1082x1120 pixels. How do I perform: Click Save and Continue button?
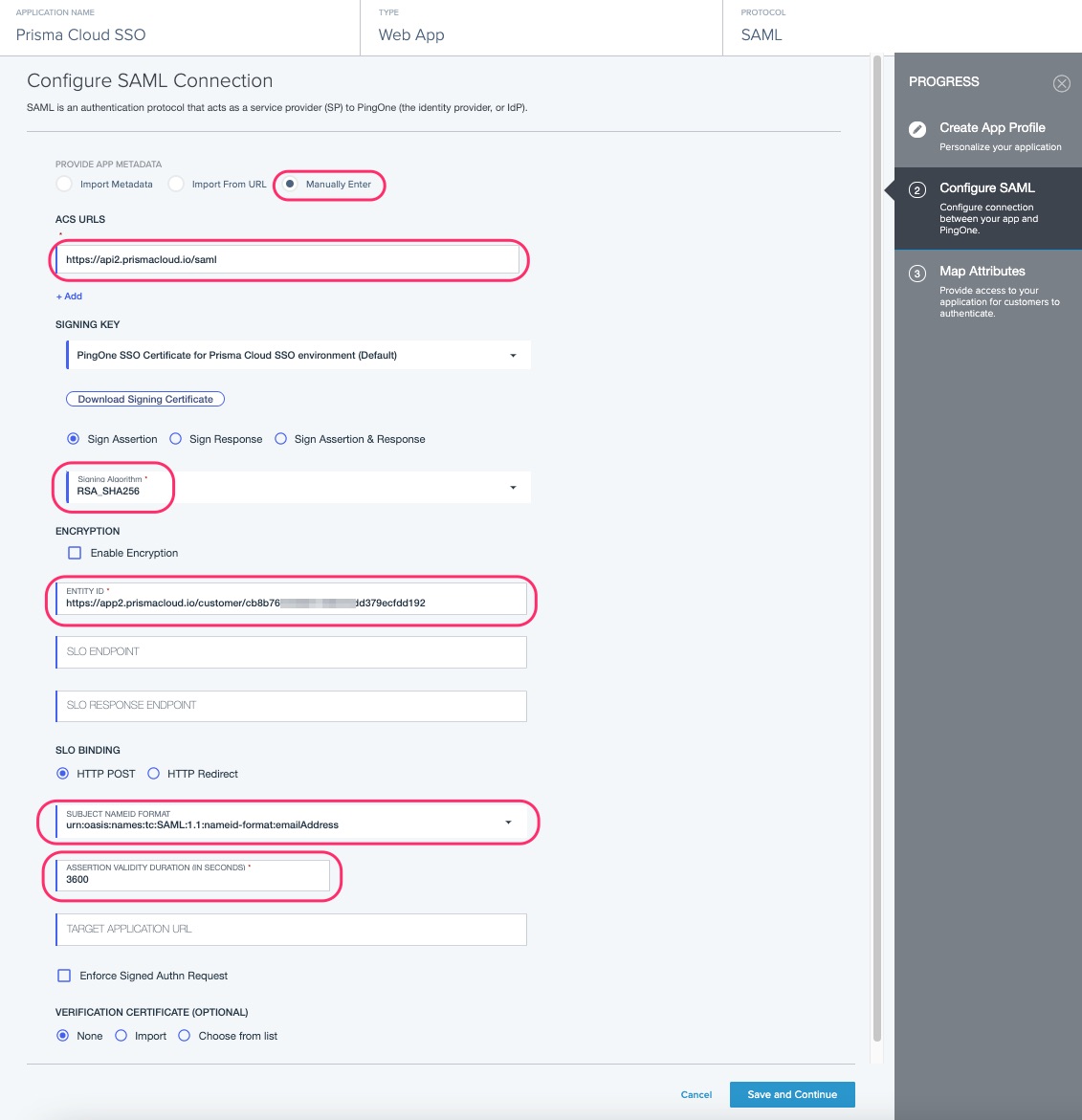click(792, 1094)
